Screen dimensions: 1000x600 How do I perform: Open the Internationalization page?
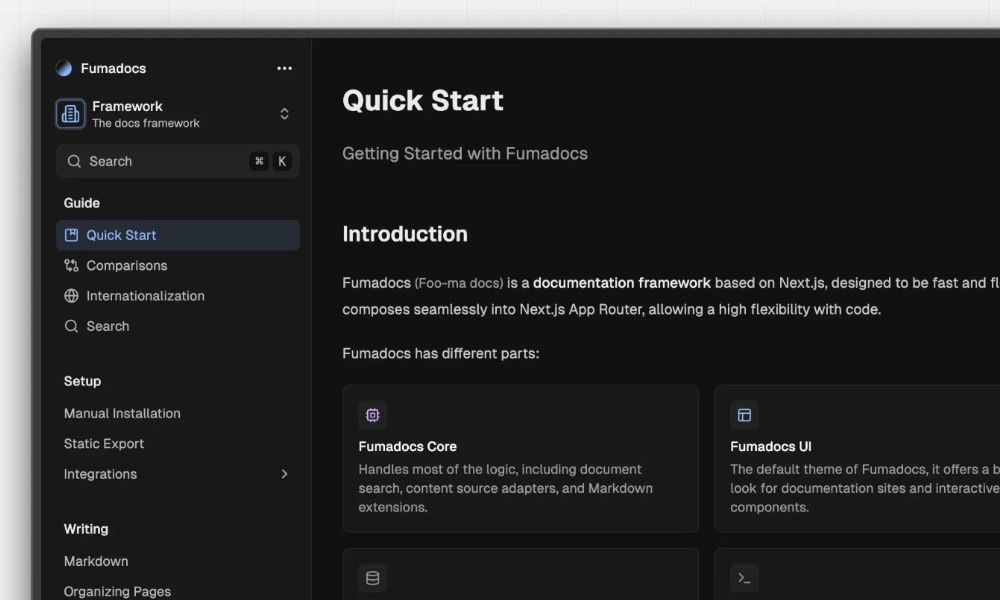pyautogui.click(x=178, y=296)
